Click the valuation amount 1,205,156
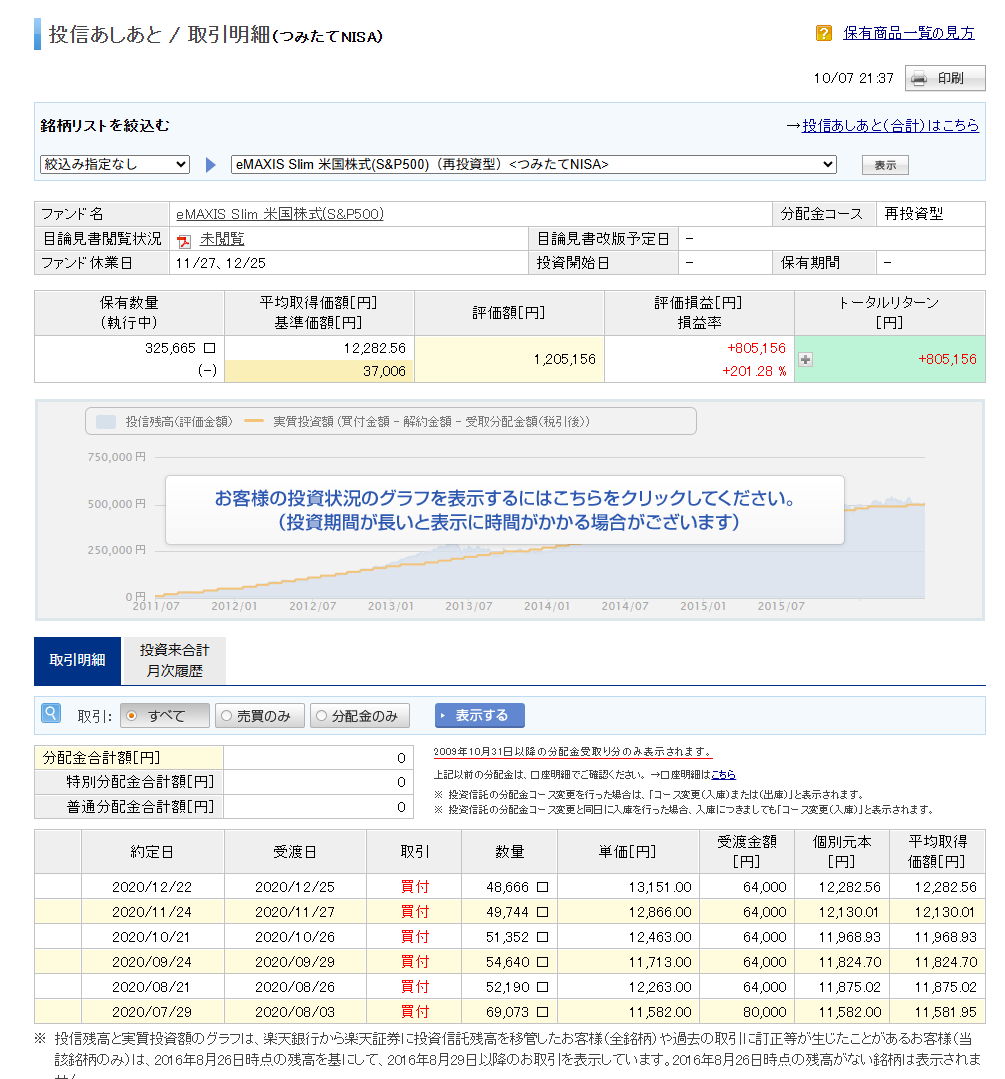Screen dimensions: 1005x1079 coord(564,359)
